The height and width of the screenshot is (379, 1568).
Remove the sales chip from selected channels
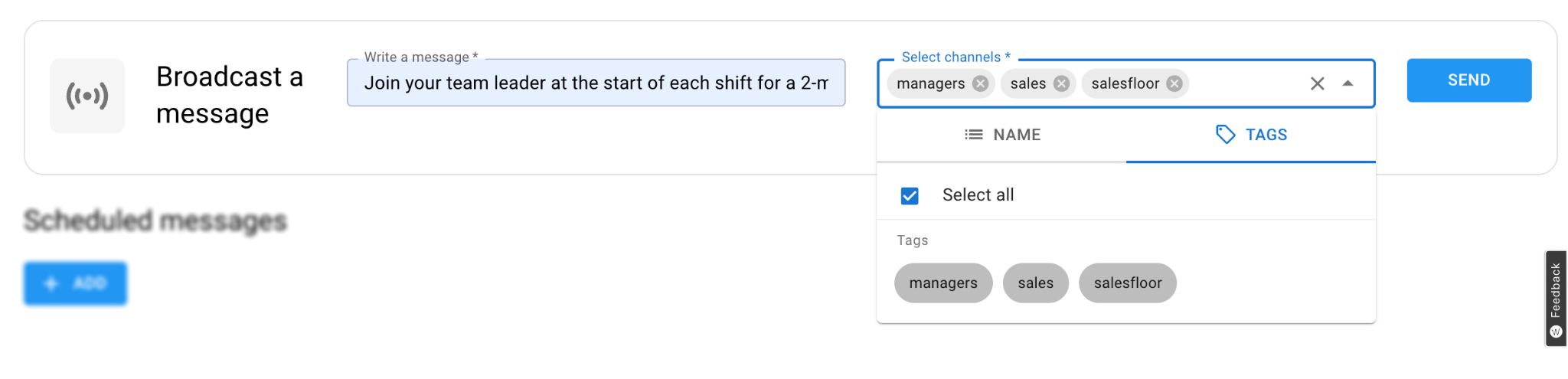pyautogui.click(x=1061, y=83)
